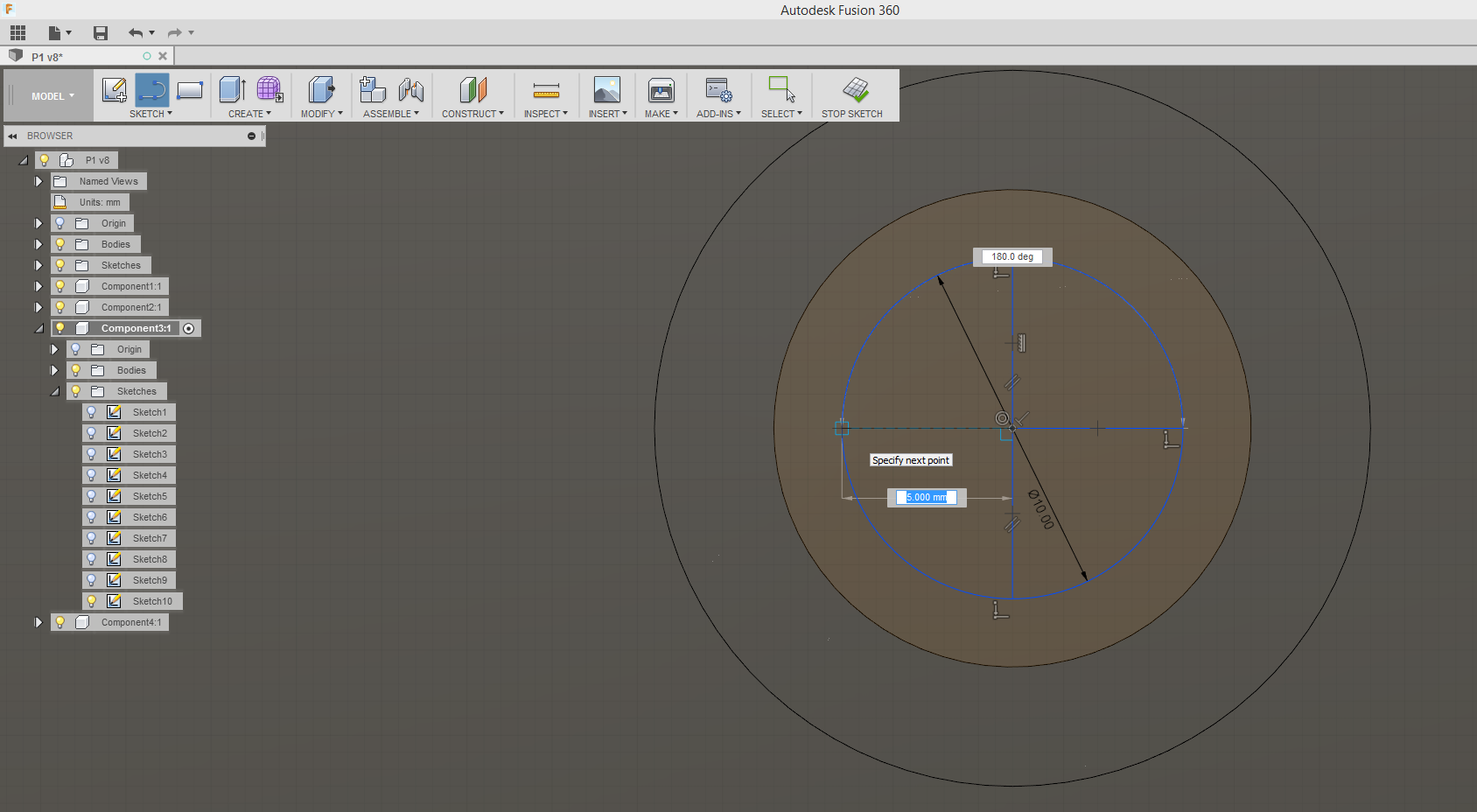1477x812 pixels.
Task: Click the Make 3D print icon
Action: click(x=661, y=89)
